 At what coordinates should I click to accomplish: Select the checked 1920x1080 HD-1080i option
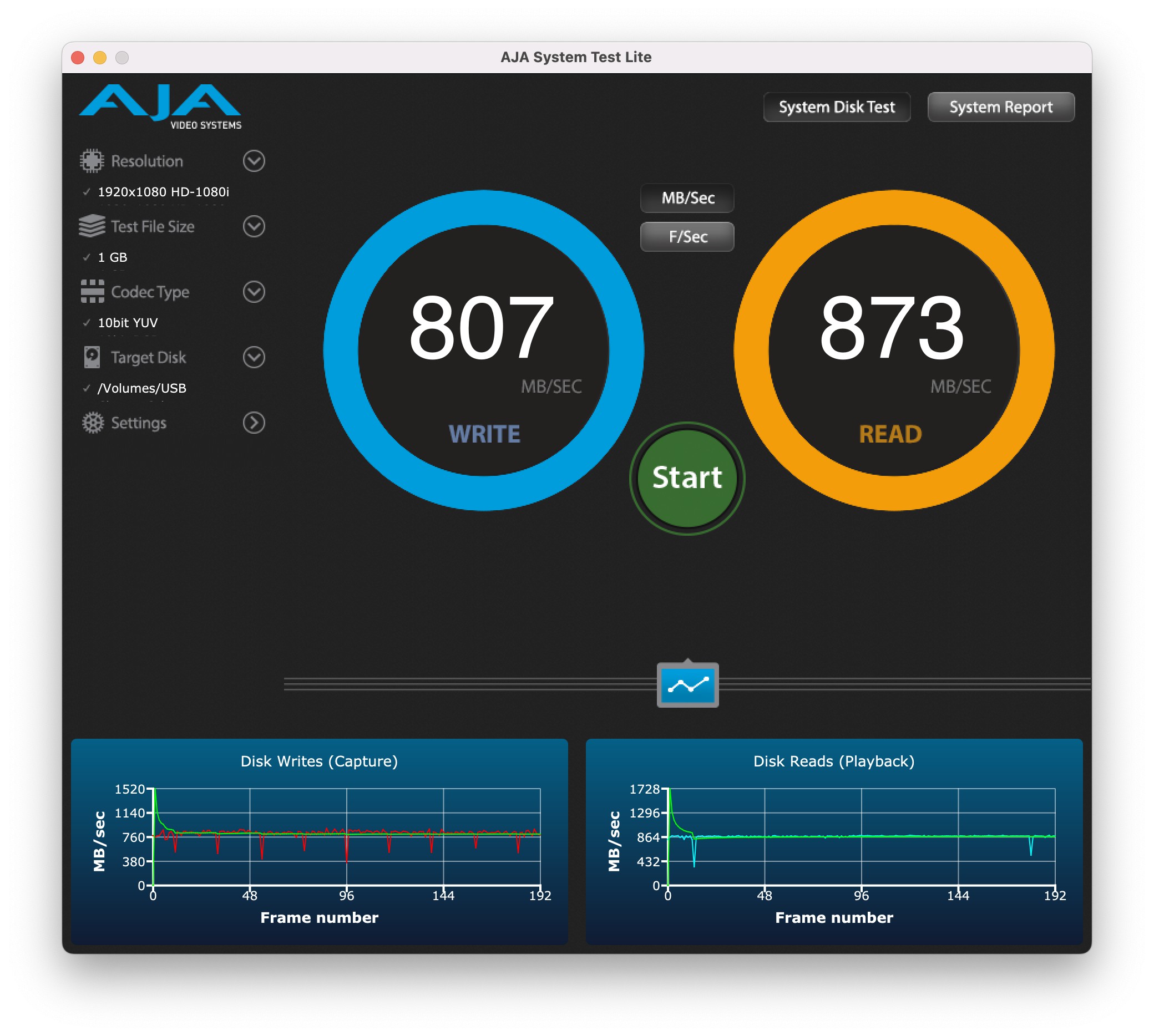click(163, 192)
